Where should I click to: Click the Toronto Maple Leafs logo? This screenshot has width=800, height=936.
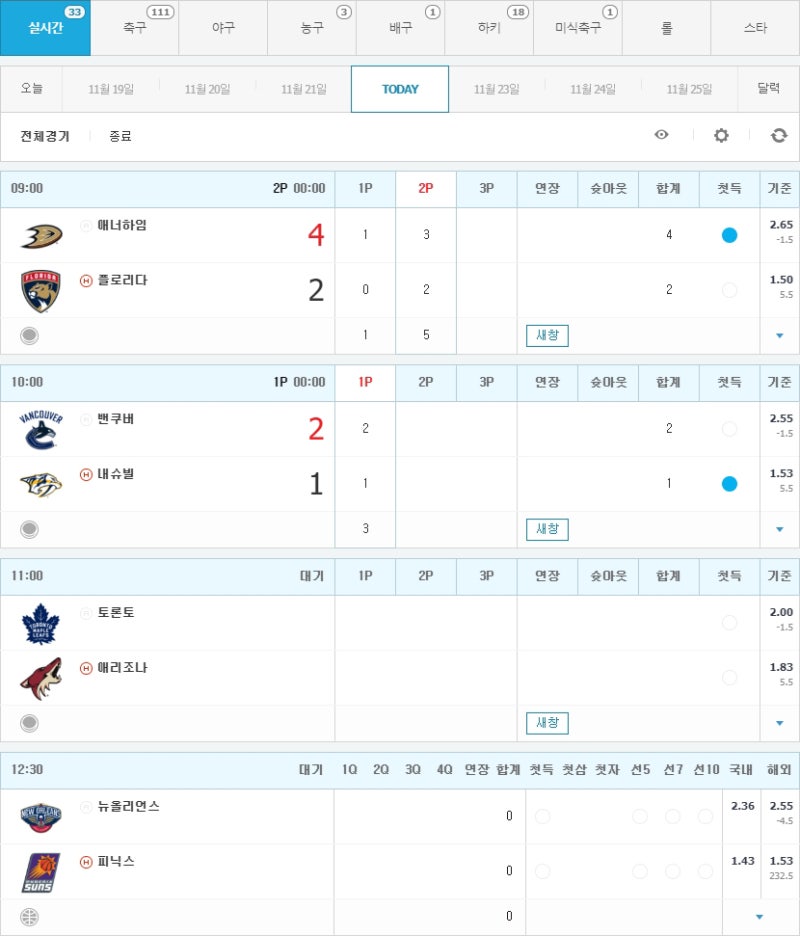(41, 623)
